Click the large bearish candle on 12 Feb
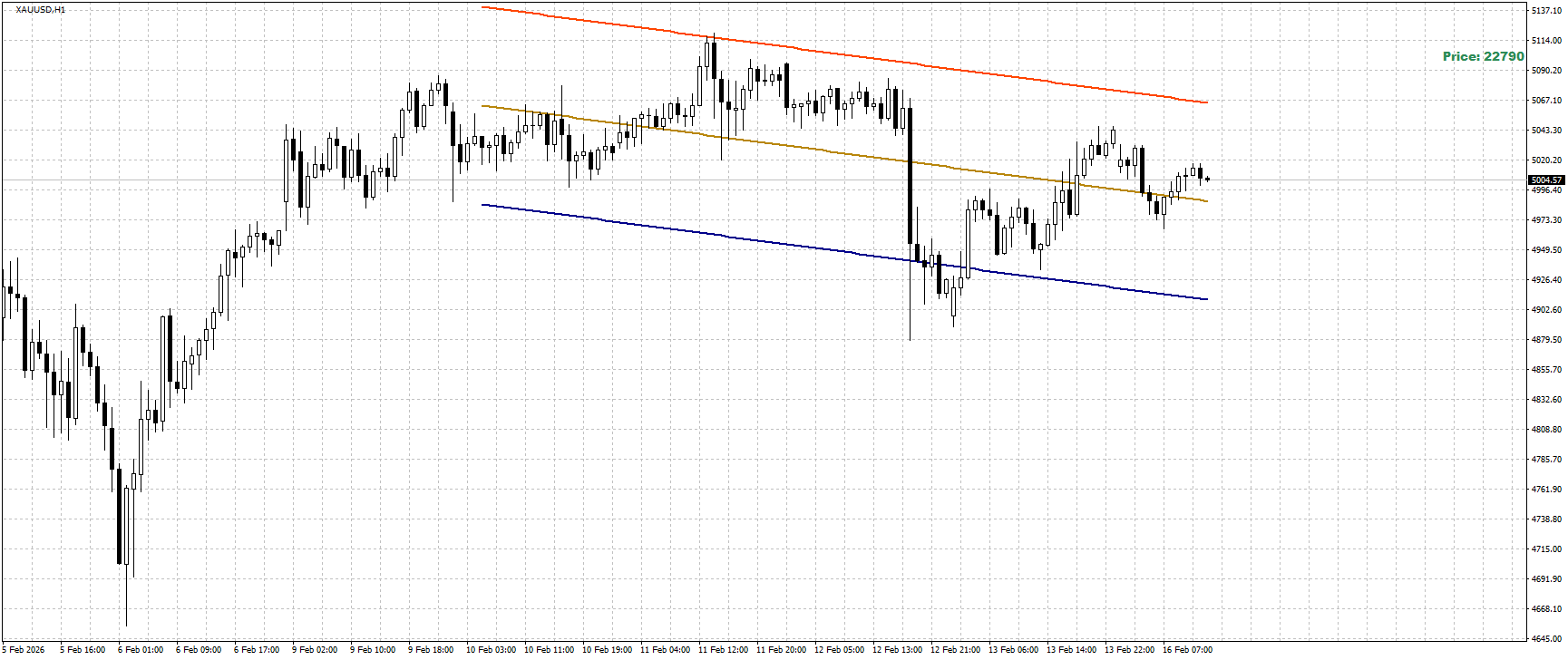The image size is (1568, 660). [x=910, y=176]
